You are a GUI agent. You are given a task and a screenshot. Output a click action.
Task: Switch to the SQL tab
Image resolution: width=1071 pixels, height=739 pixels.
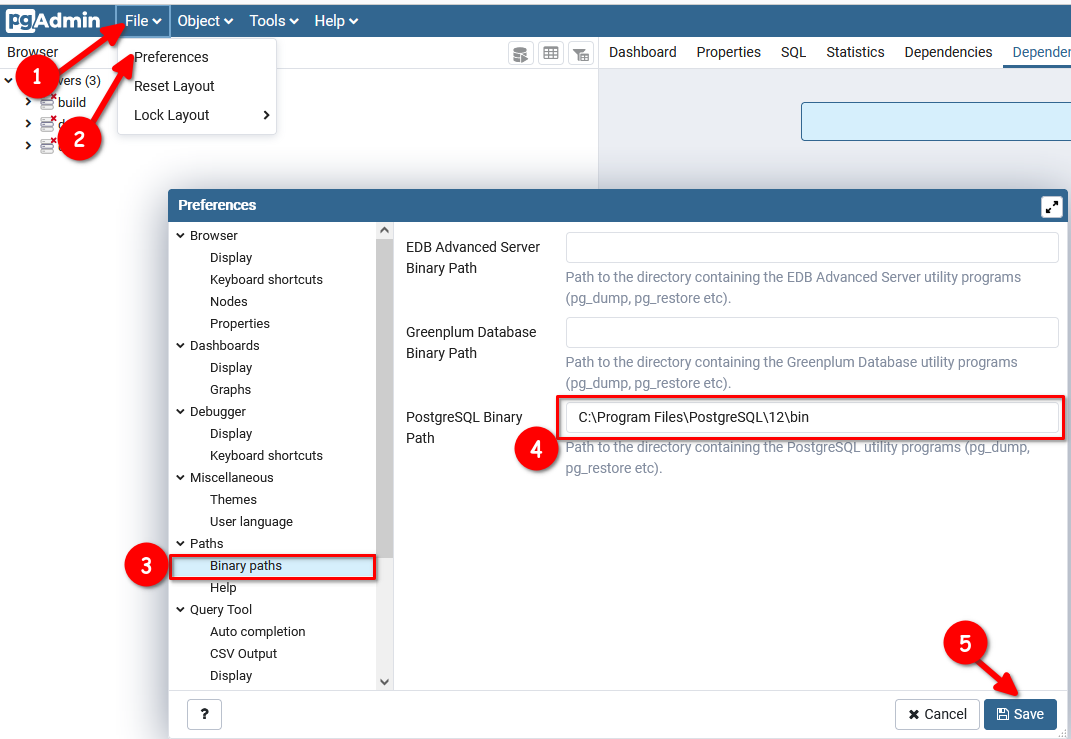click(x=794, y=53)
